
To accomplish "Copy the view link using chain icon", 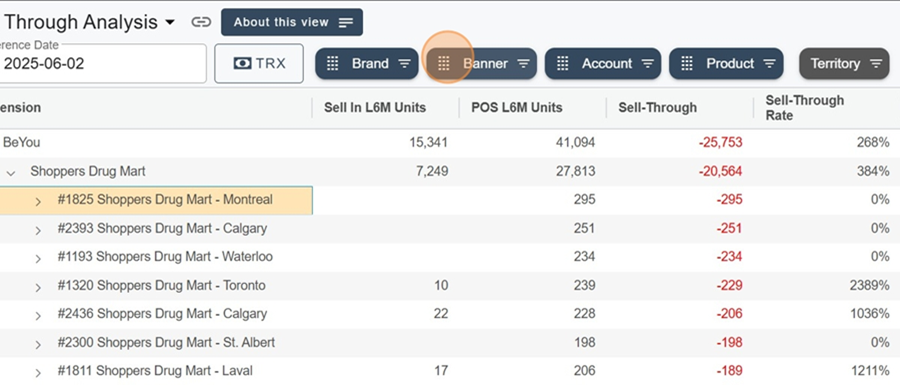I will (x=201, y=22).
